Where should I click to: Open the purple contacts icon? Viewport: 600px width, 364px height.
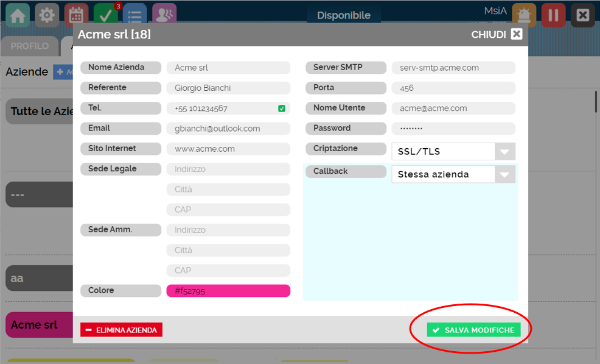coord(164,15)
